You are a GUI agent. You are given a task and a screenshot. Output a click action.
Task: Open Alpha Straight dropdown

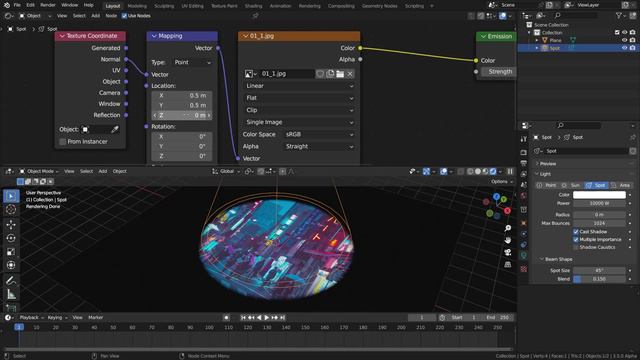pos(319,146)
